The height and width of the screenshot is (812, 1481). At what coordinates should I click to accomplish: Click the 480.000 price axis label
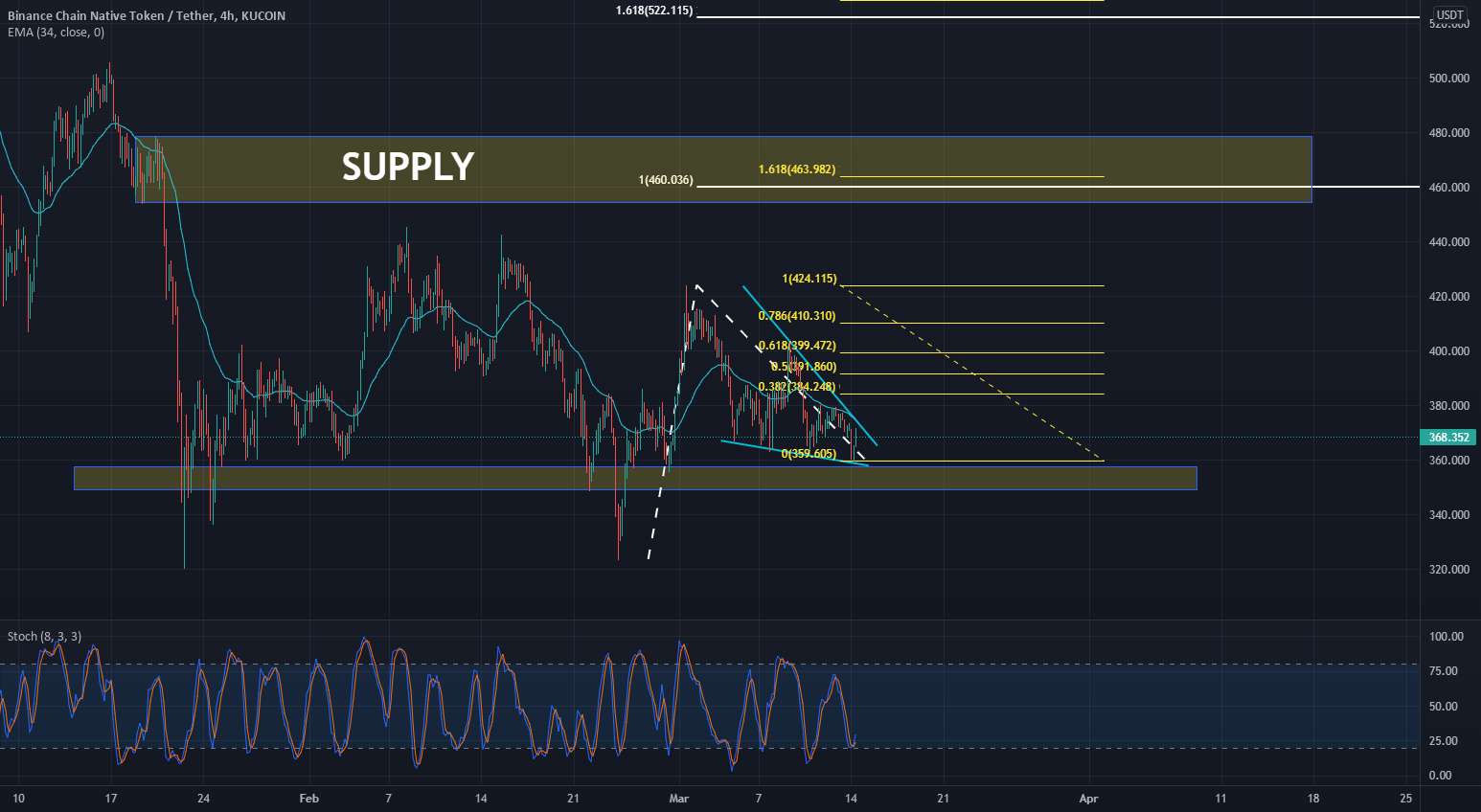pos(1448,133)
